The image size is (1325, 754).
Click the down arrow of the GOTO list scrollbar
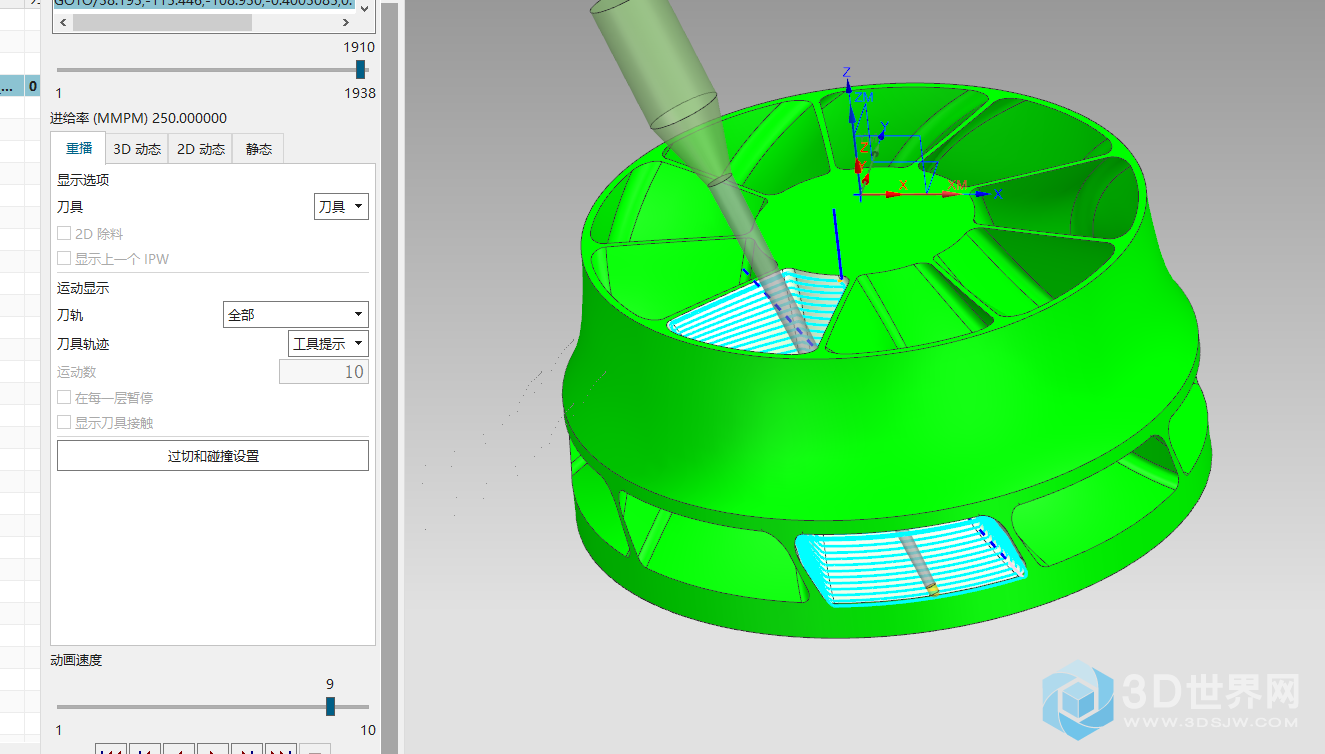363,8
